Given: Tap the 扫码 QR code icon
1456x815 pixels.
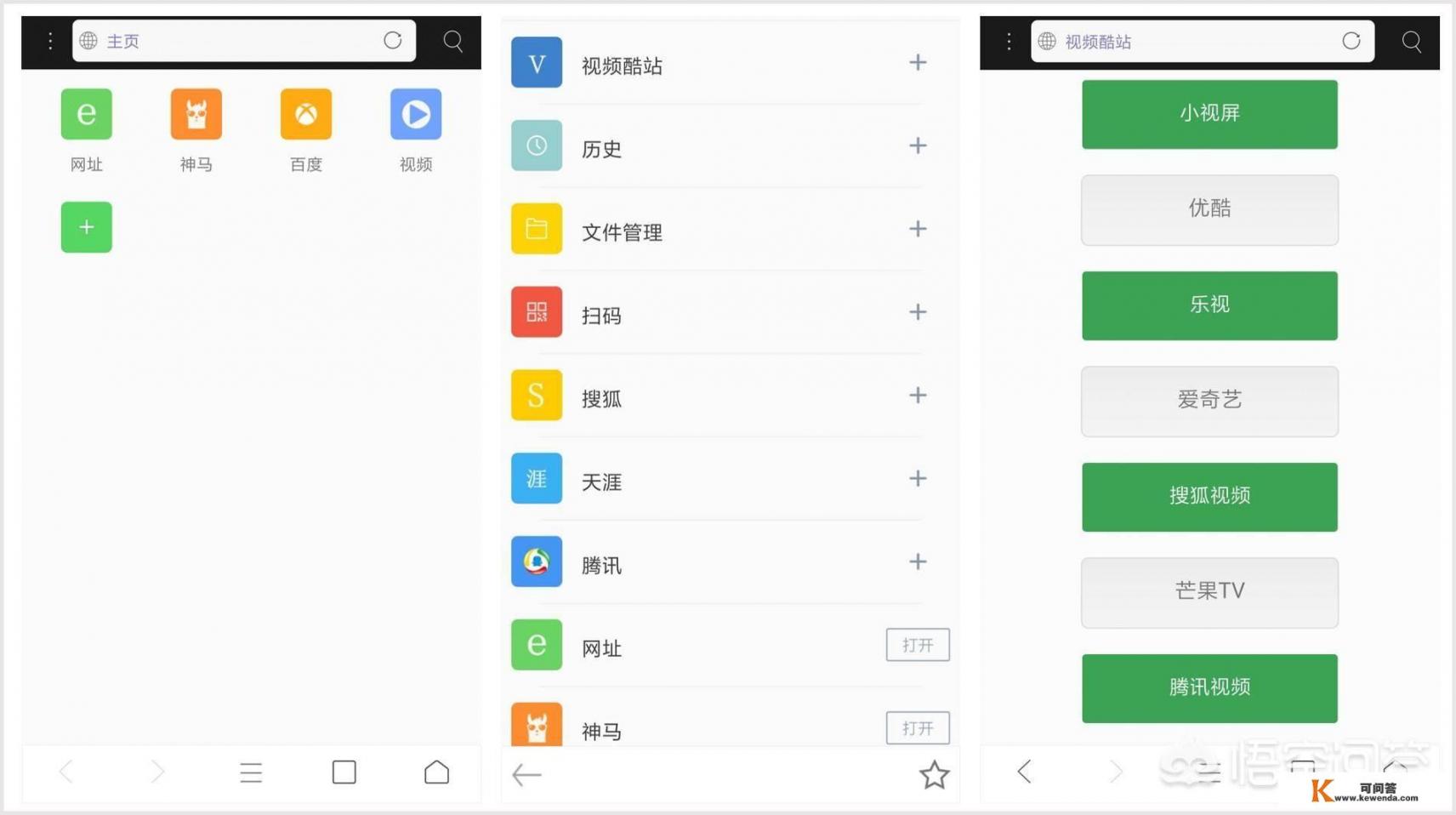Looking at the screenshot, I should click(537, 312).
